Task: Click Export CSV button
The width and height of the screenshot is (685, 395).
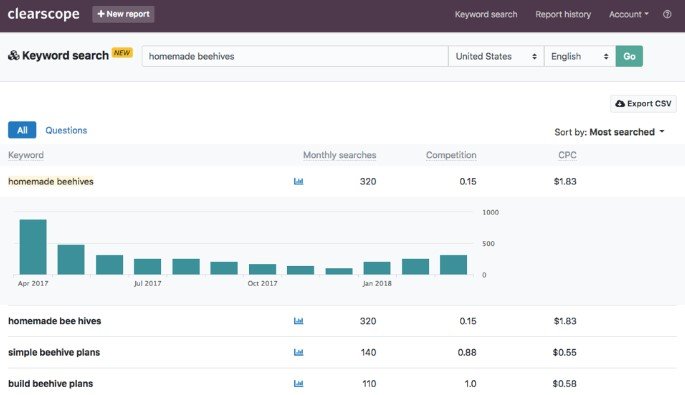Action: [x=643, y=104]
